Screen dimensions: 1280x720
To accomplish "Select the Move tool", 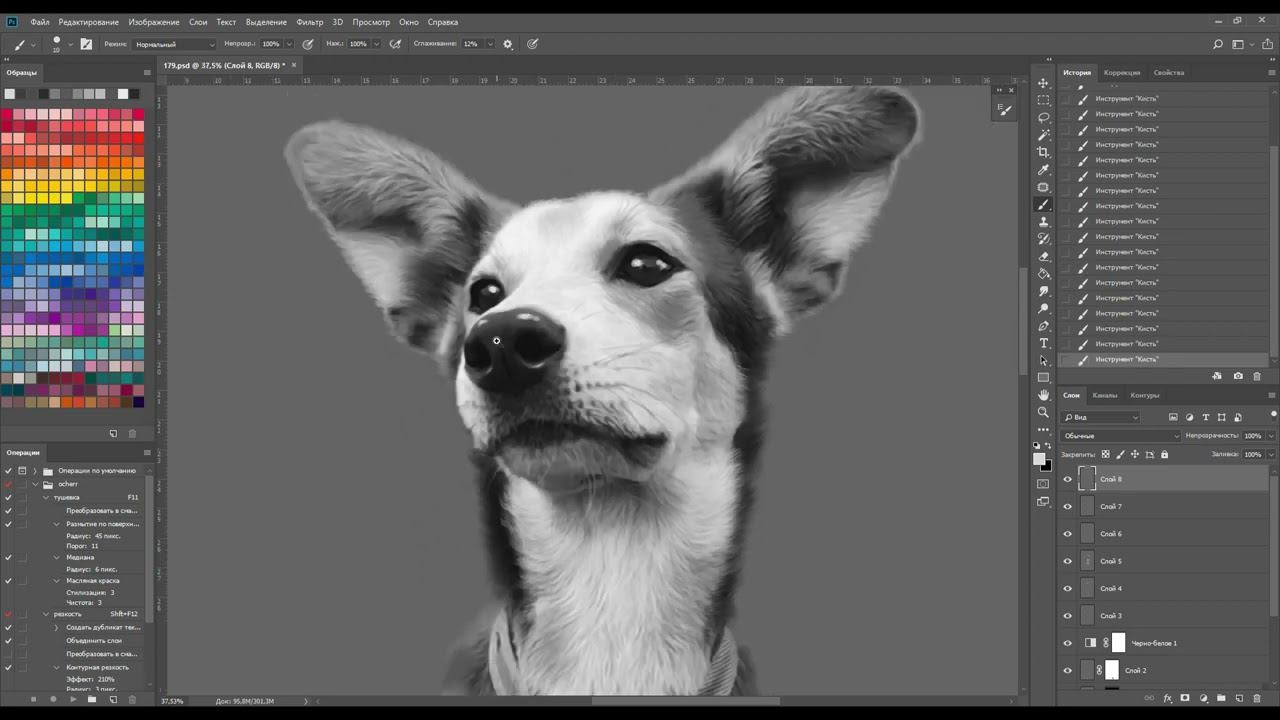I will 1044,83.
